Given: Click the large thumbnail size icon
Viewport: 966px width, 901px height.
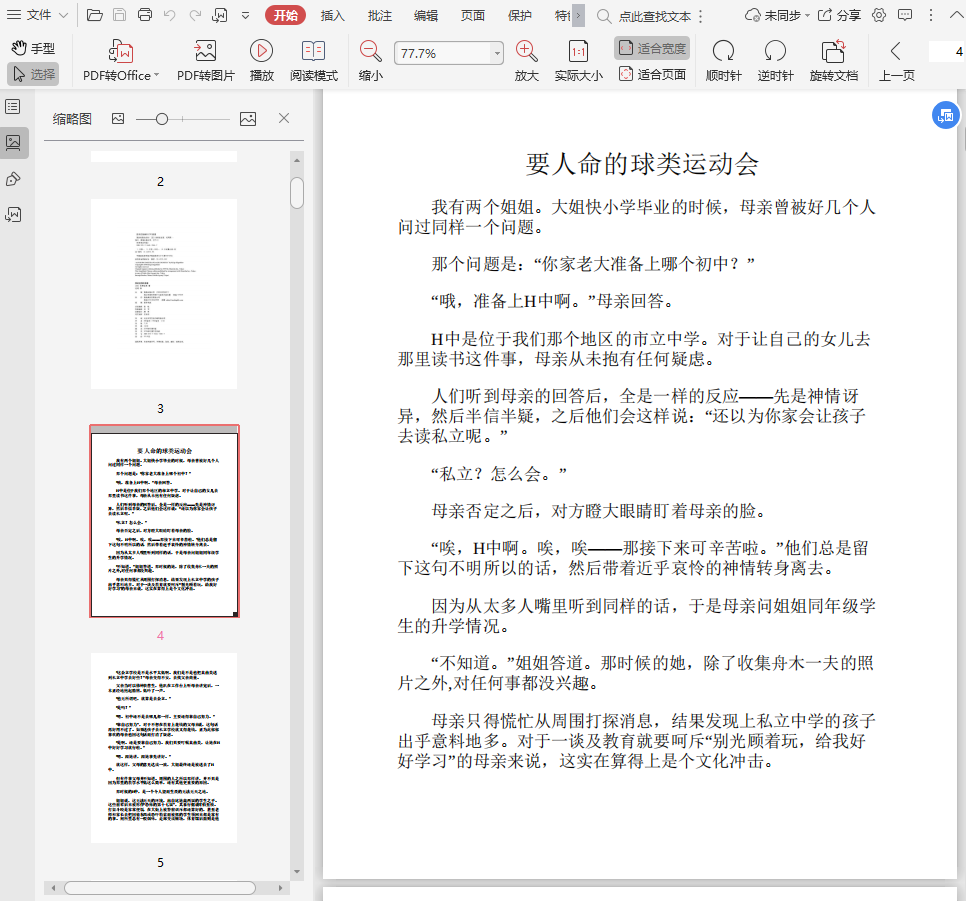Looking at the screenshot, I should [248, 119].
